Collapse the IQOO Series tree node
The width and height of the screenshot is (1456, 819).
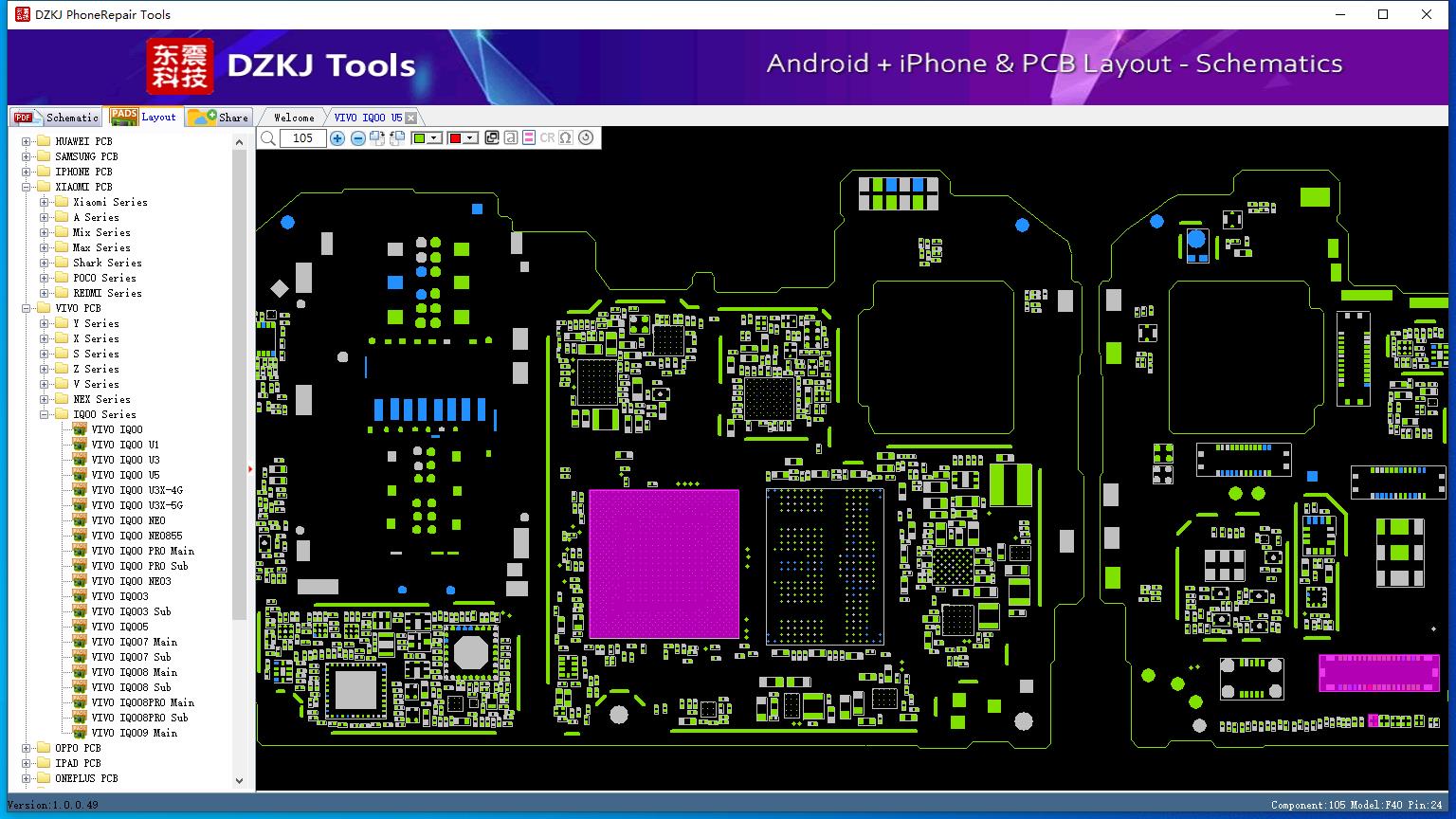[x=45, y=414]
